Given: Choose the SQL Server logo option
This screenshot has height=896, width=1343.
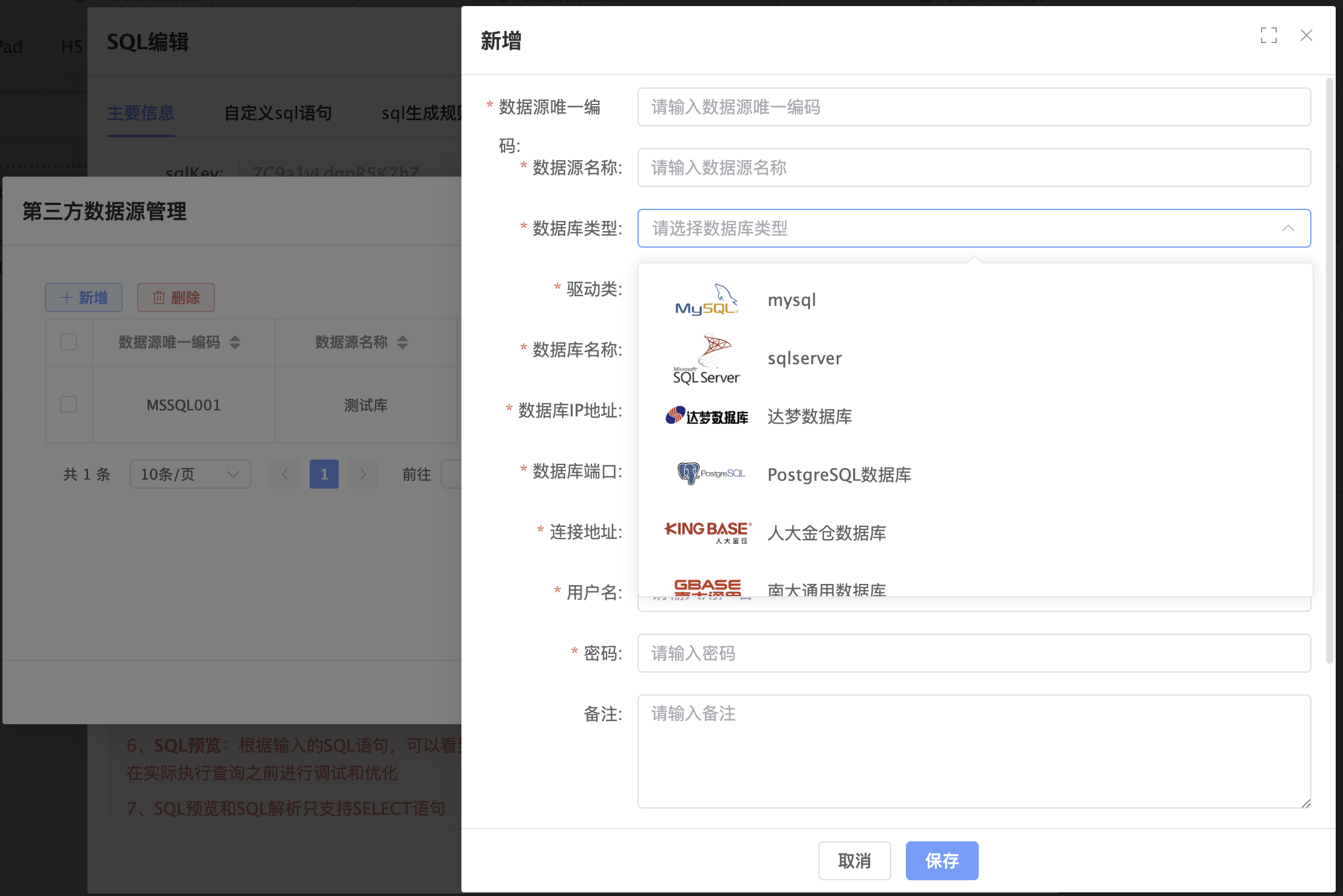Looking at the screenshot, I should (707, 359).
